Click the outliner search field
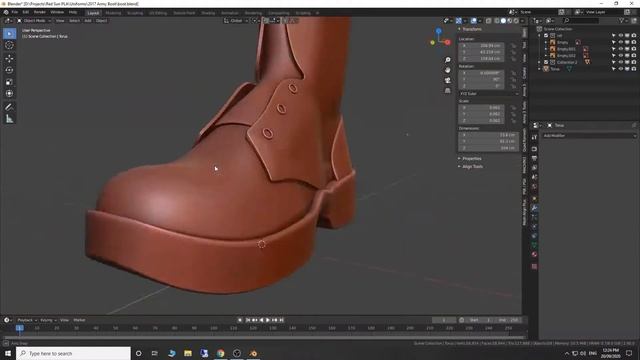This screenshot has height=360, width=640. coord(582,20)
